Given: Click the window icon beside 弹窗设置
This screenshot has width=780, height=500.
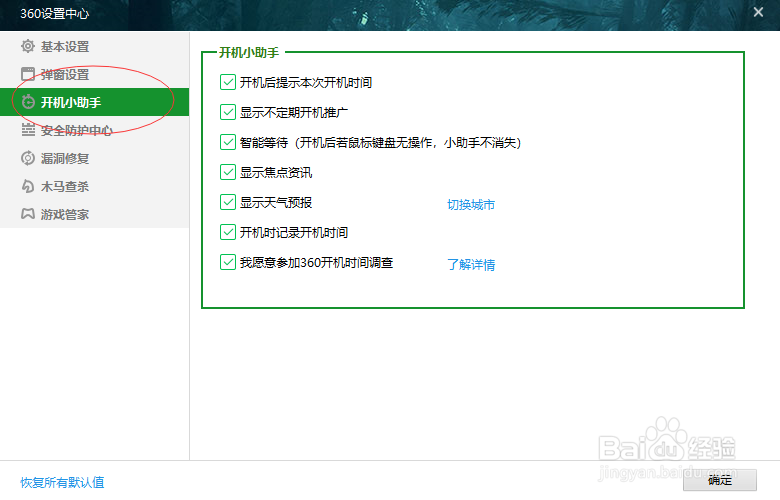Looking at the screenshot, I should [28, 74].
